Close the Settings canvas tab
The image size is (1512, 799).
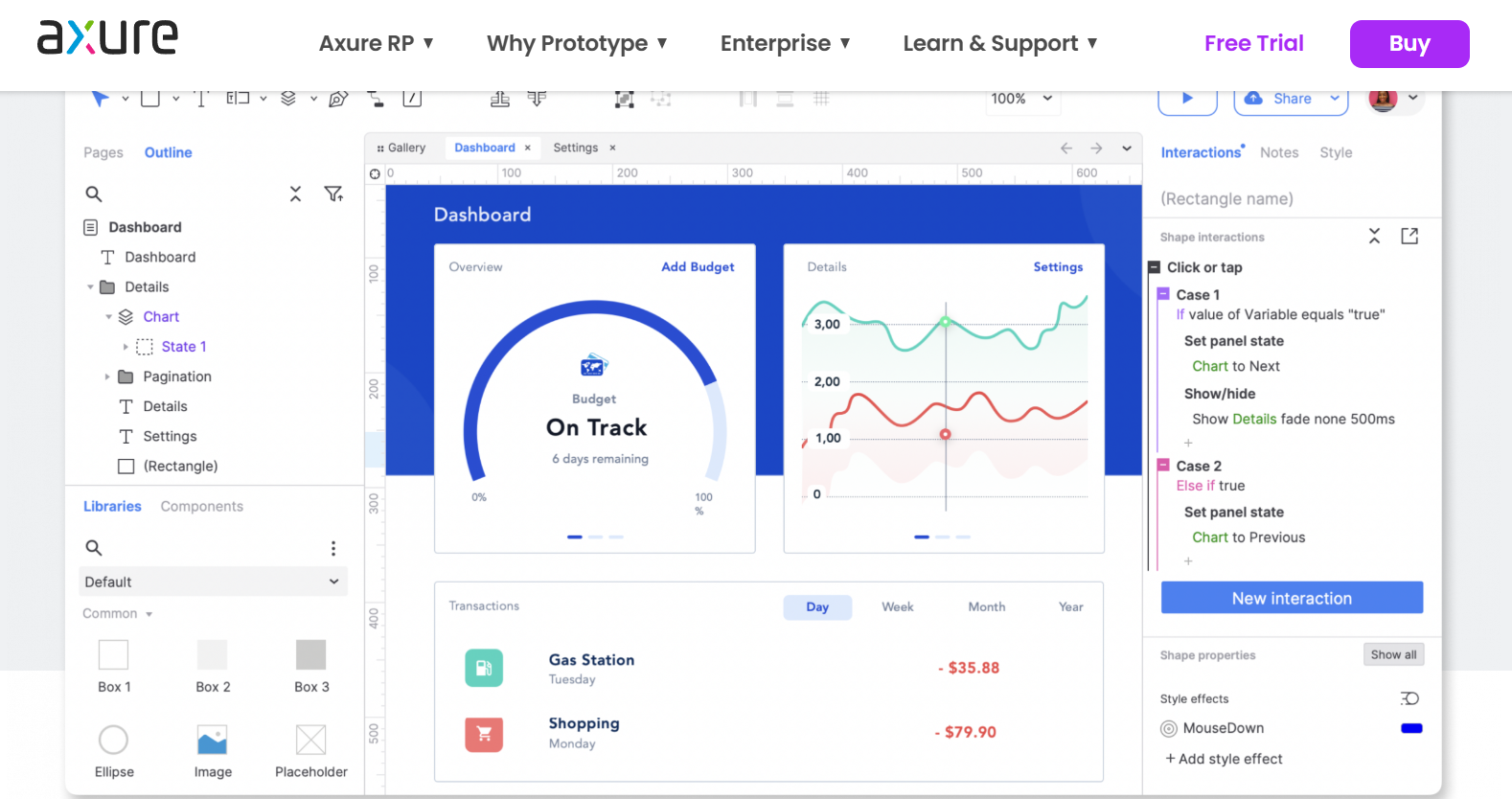tap(612, 148)
